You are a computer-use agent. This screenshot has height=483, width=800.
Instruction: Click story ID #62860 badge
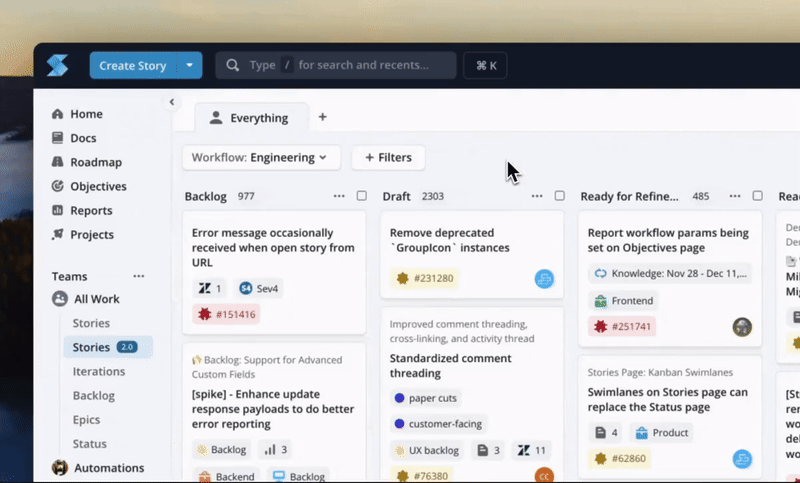point(619,459)
